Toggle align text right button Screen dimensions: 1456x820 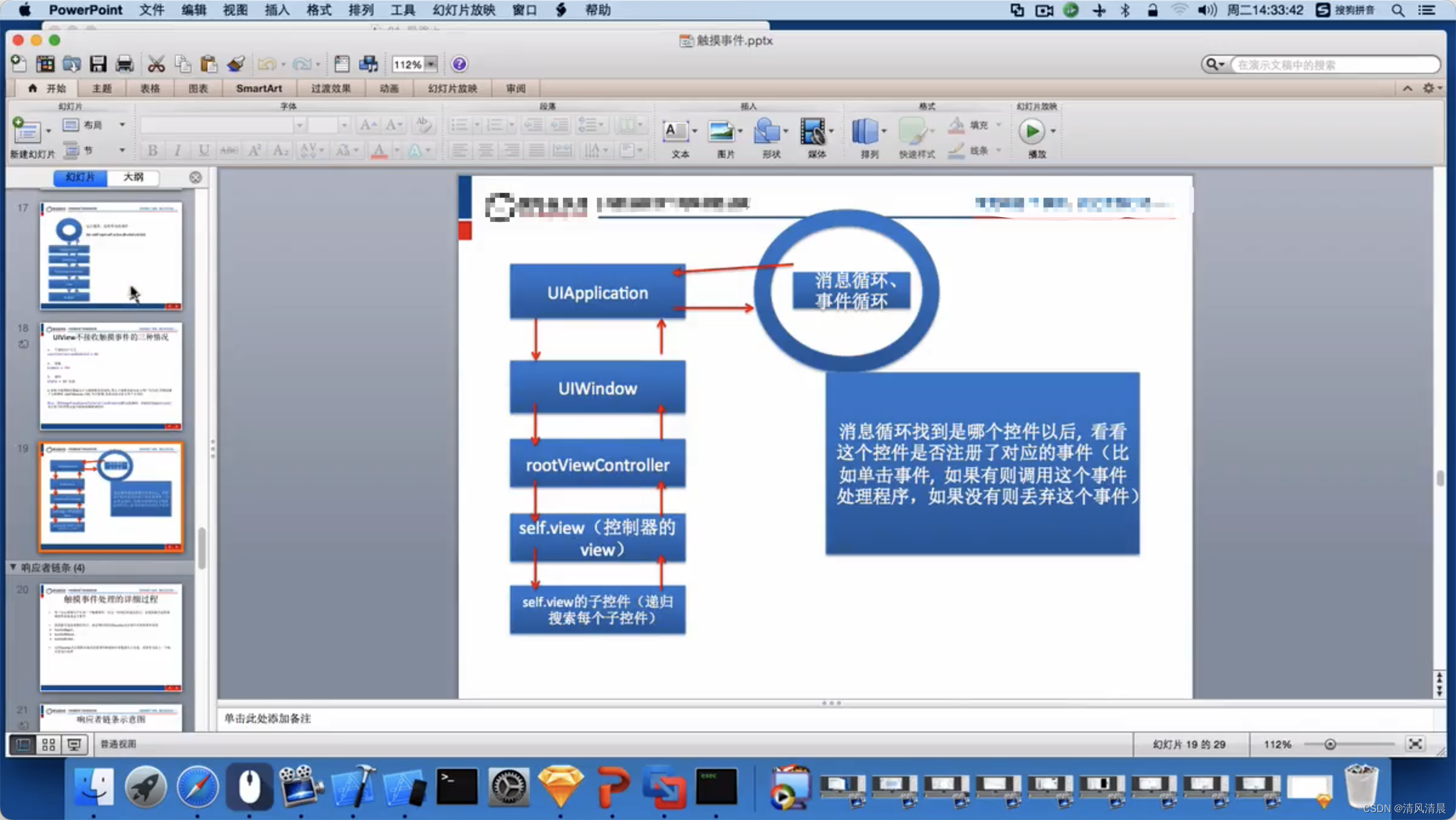coord(511,150)
